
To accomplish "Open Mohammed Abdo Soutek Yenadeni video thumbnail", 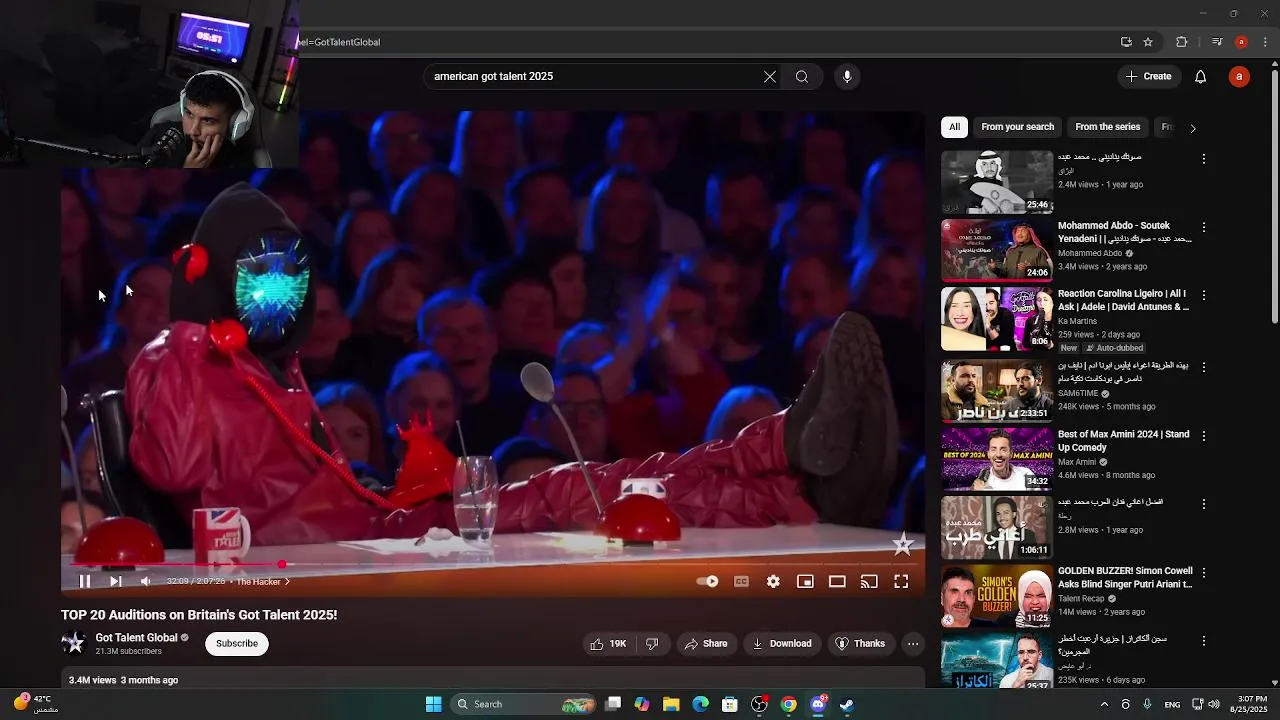I will [x=997, y=250].
